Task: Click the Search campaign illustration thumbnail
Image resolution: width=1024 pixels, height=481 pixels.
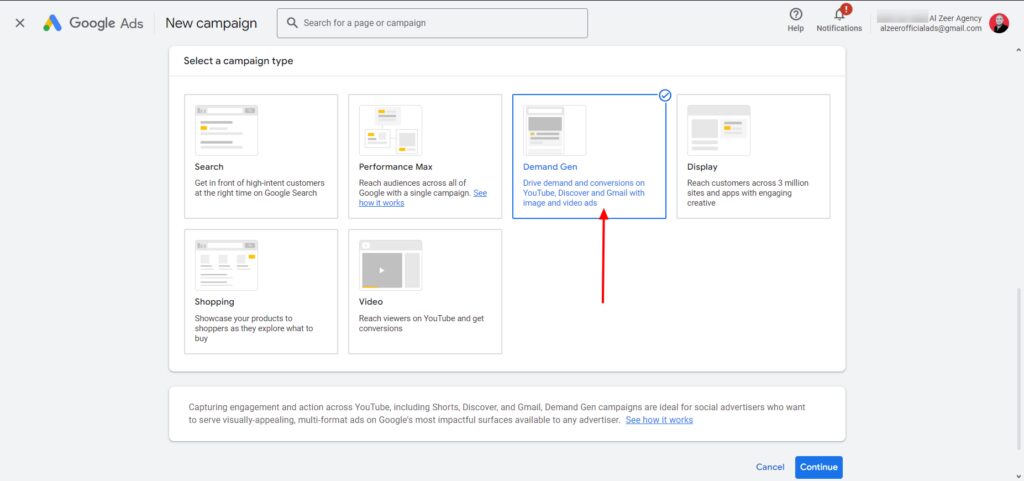Action: (226, 131)
